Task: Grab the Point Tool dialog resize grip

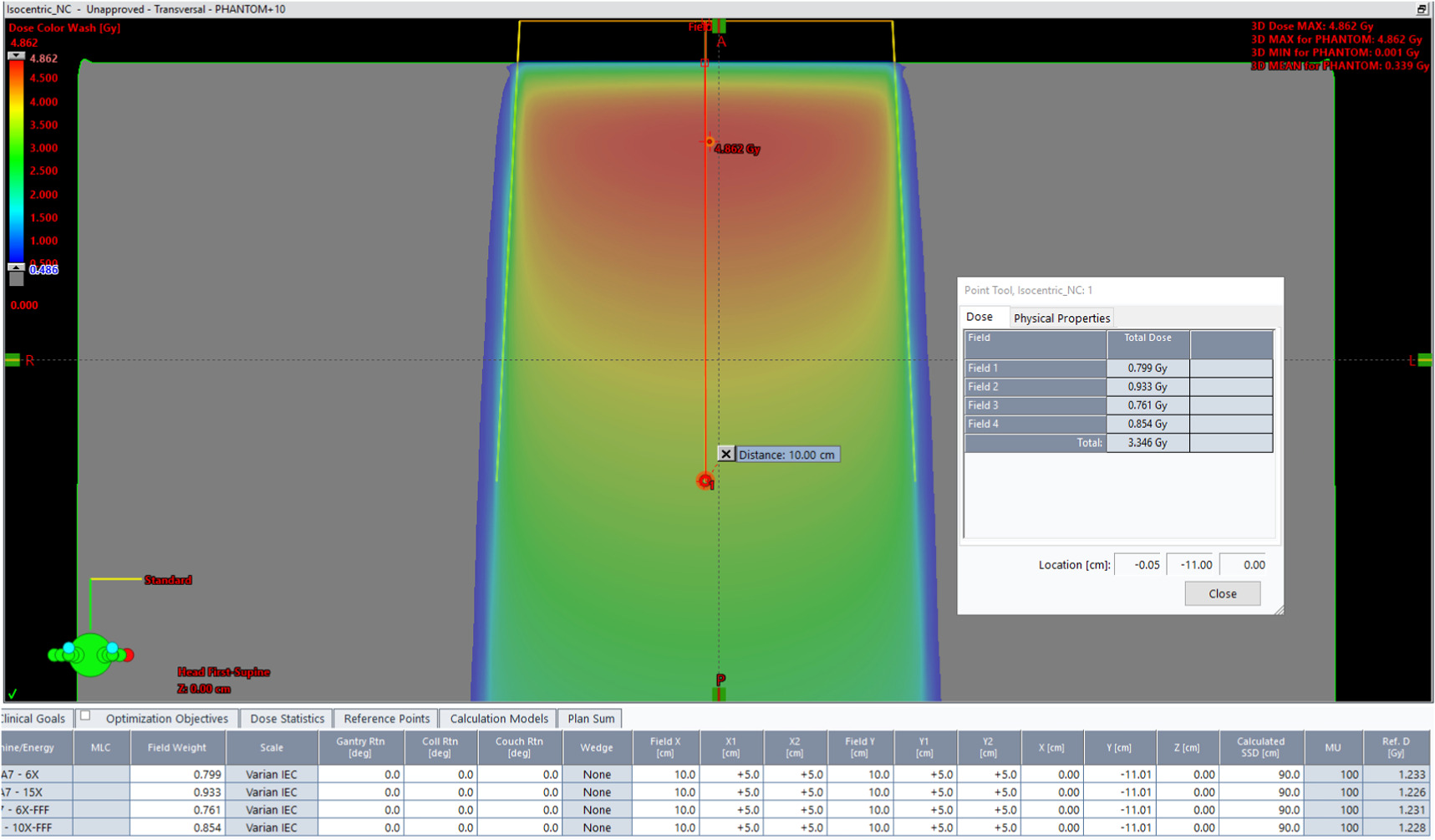Action: (1278, 609)
